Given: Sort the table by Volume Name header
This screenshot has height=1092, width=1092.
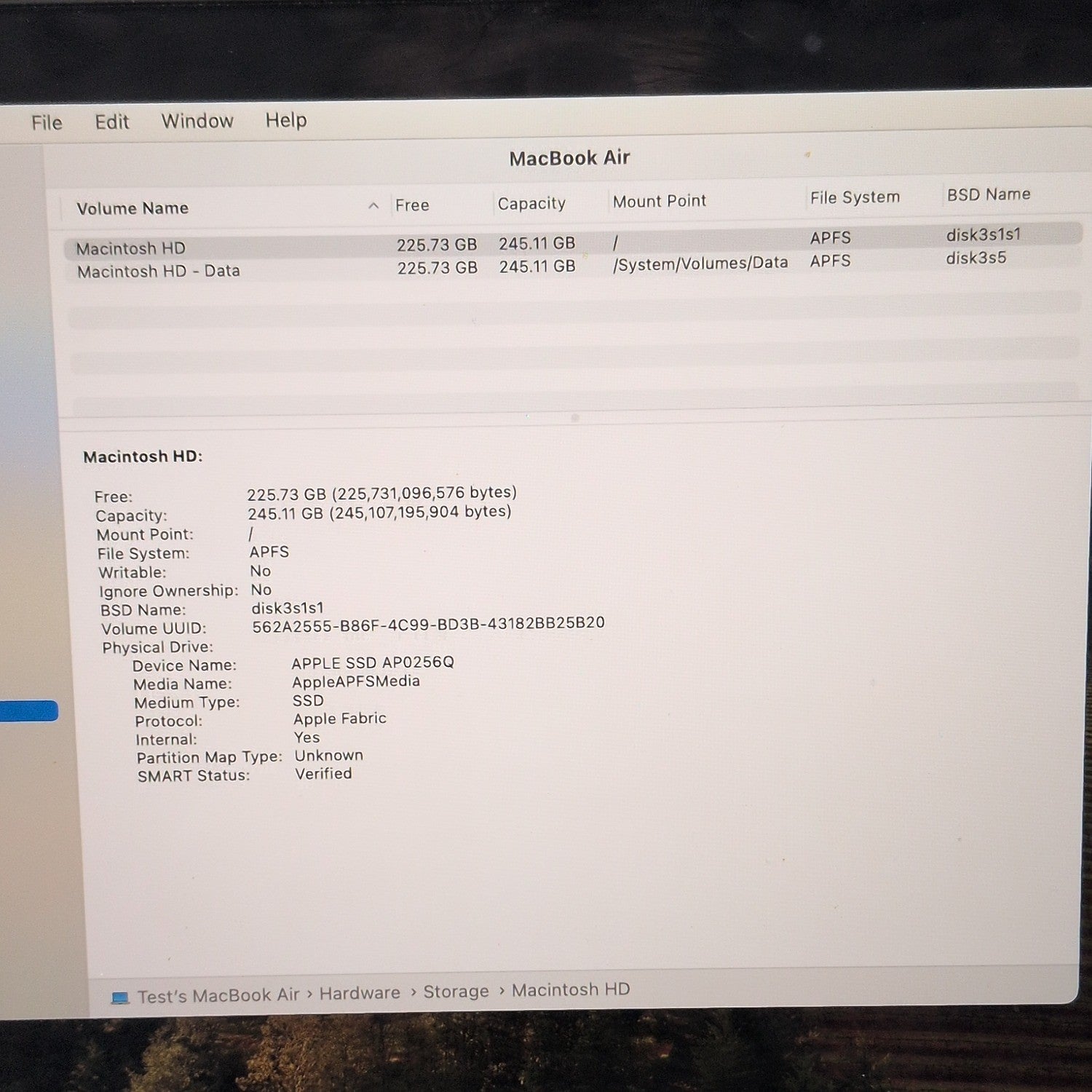Looking at the screenshot, I should [x=132, y=208].
